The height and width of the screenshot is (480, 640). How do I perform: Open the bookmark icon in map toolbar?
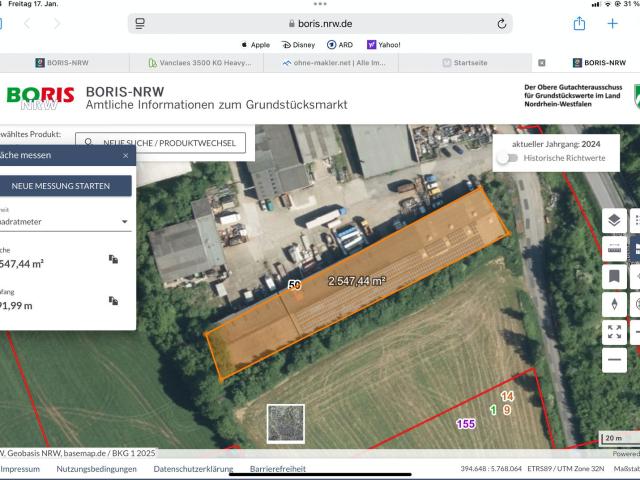pos(615,276)
